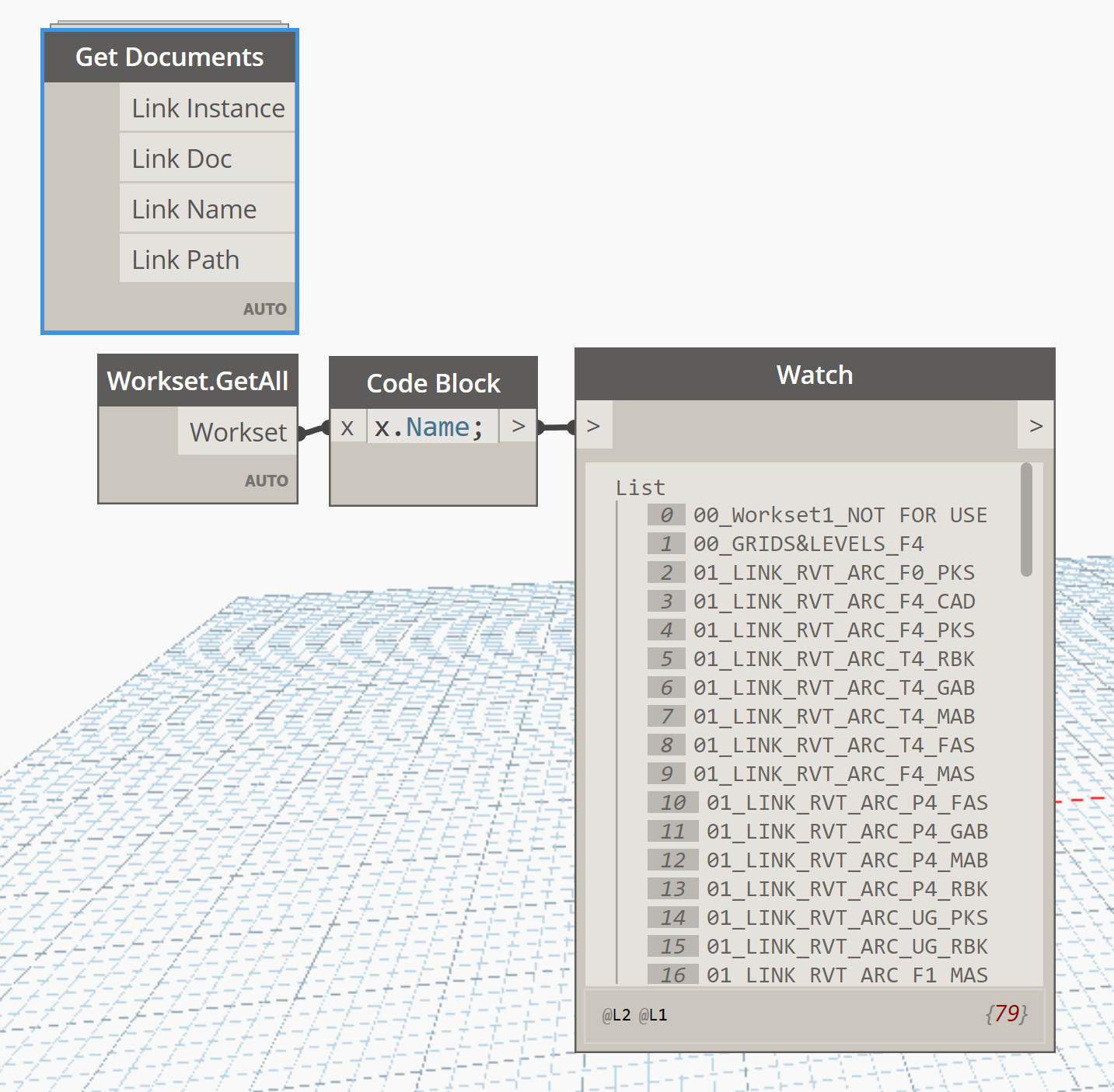Viewport: 1114px width, 1092px height.
Task: Select row 00_GRIDS&LEVELS_F4
Action: (x=786, y=544)
